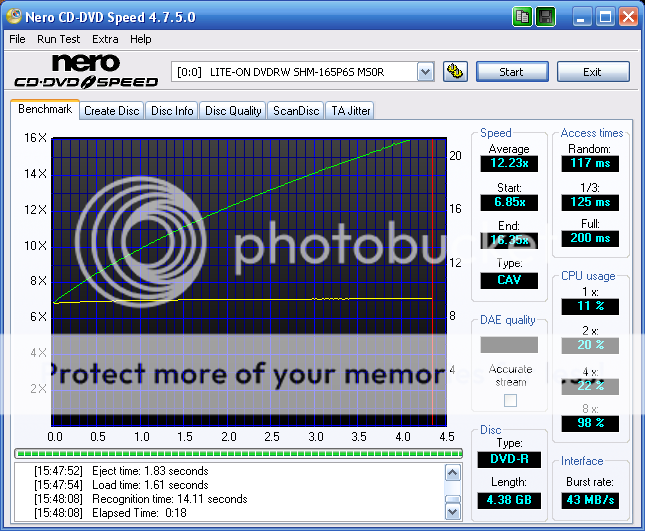This screenshot has width=645, height=531.
Task: Switch to the Create Disc tab
Action: coord(111,111)
